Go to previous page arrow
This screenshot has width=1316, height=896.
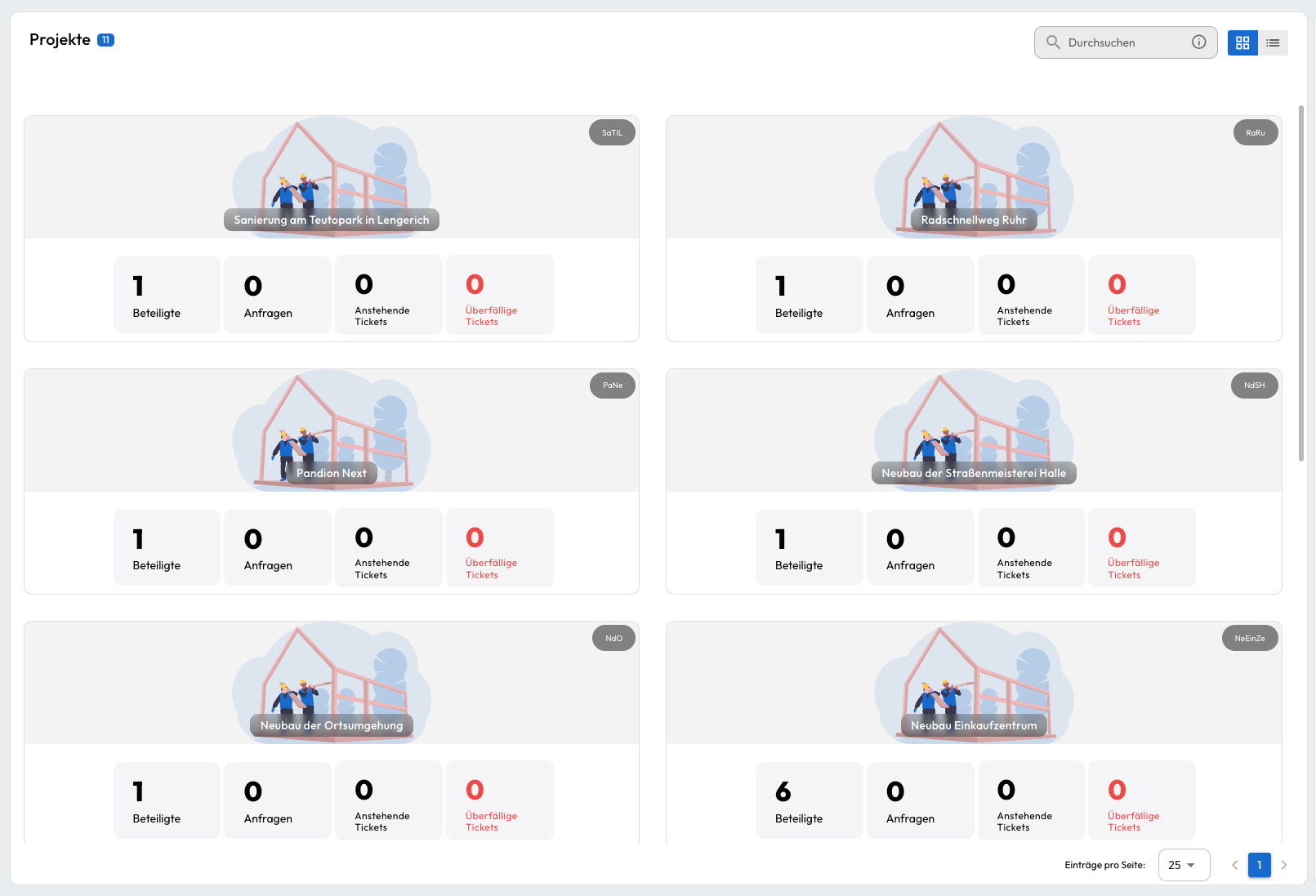coord(1234,865)
